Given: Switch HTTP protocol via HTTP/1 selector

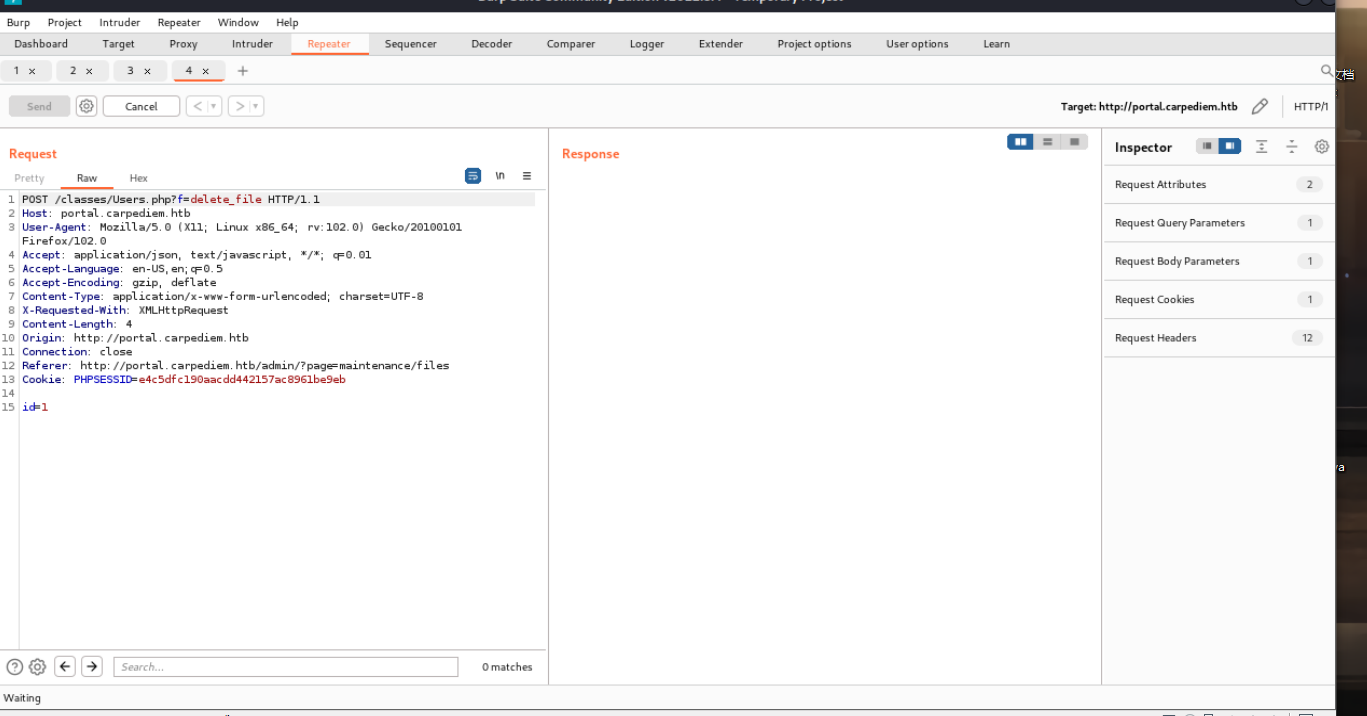Looking at the screenshot, I should point(1311,106).
